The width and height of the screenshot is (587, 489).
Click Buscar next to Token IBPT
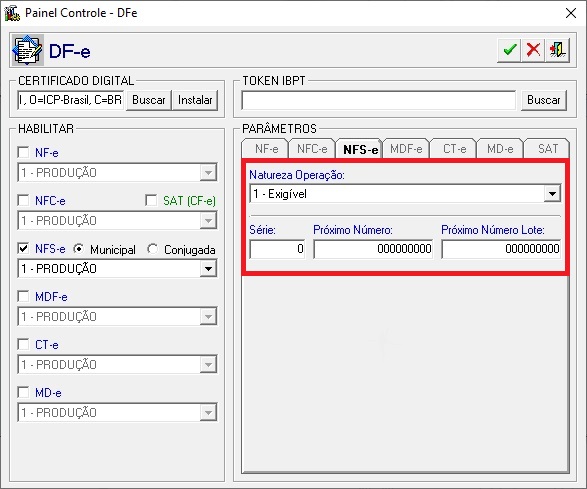tap(544, 100)
